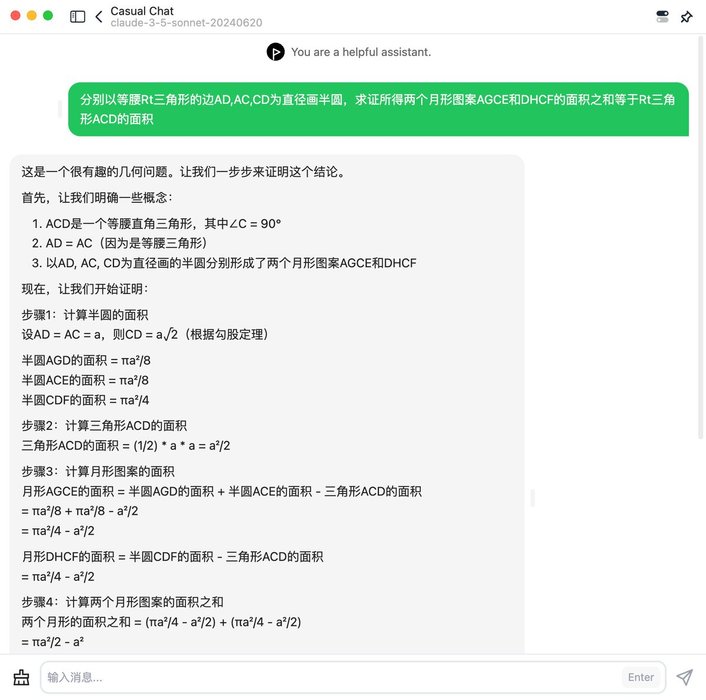This screenshot has height=700, width=706.
Task: Close window with red button
Action: [x=15, y=16]
